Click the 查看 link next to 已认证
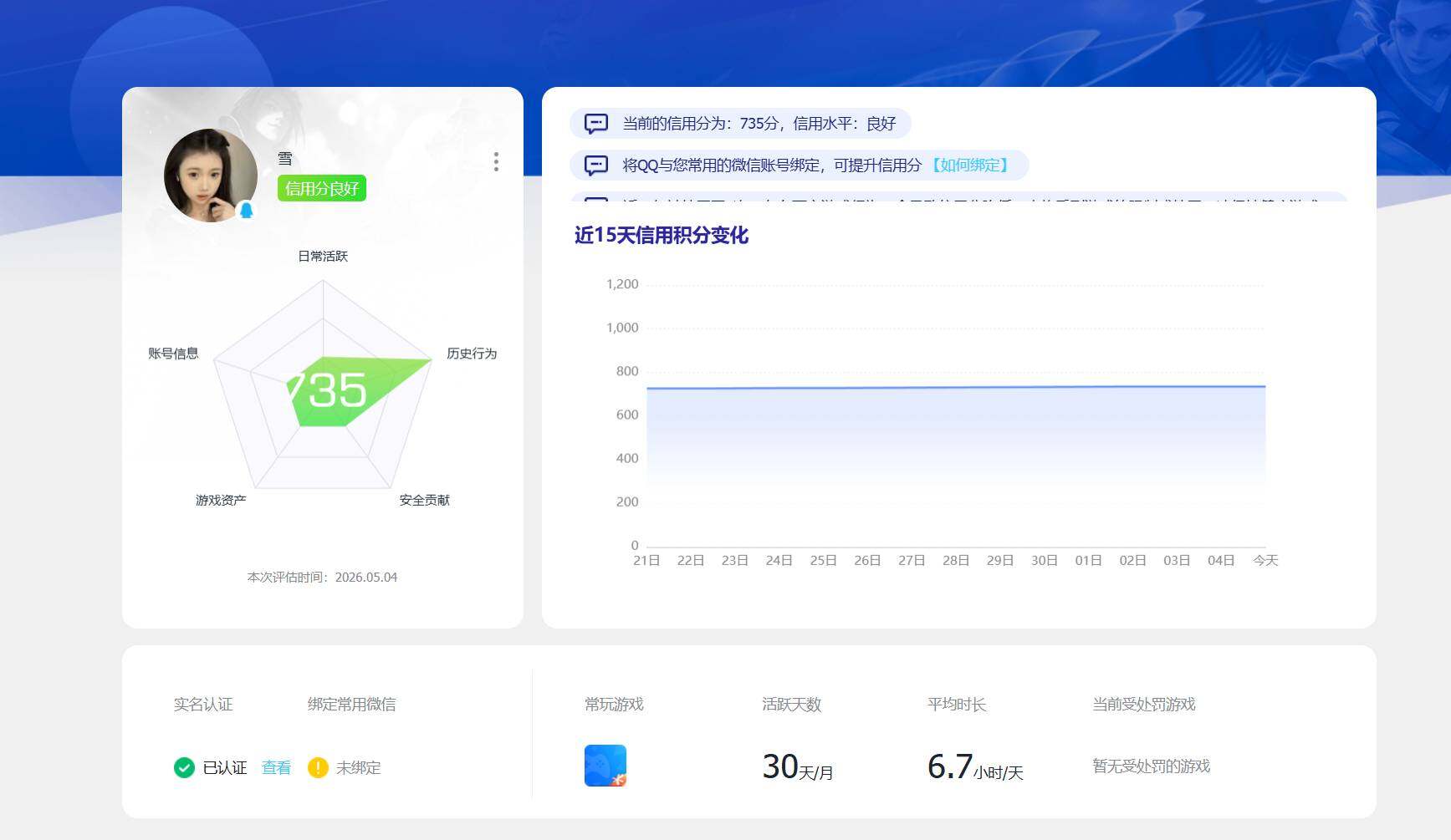Viewport: 1451px width, 840px height. [x=276, y=767]
